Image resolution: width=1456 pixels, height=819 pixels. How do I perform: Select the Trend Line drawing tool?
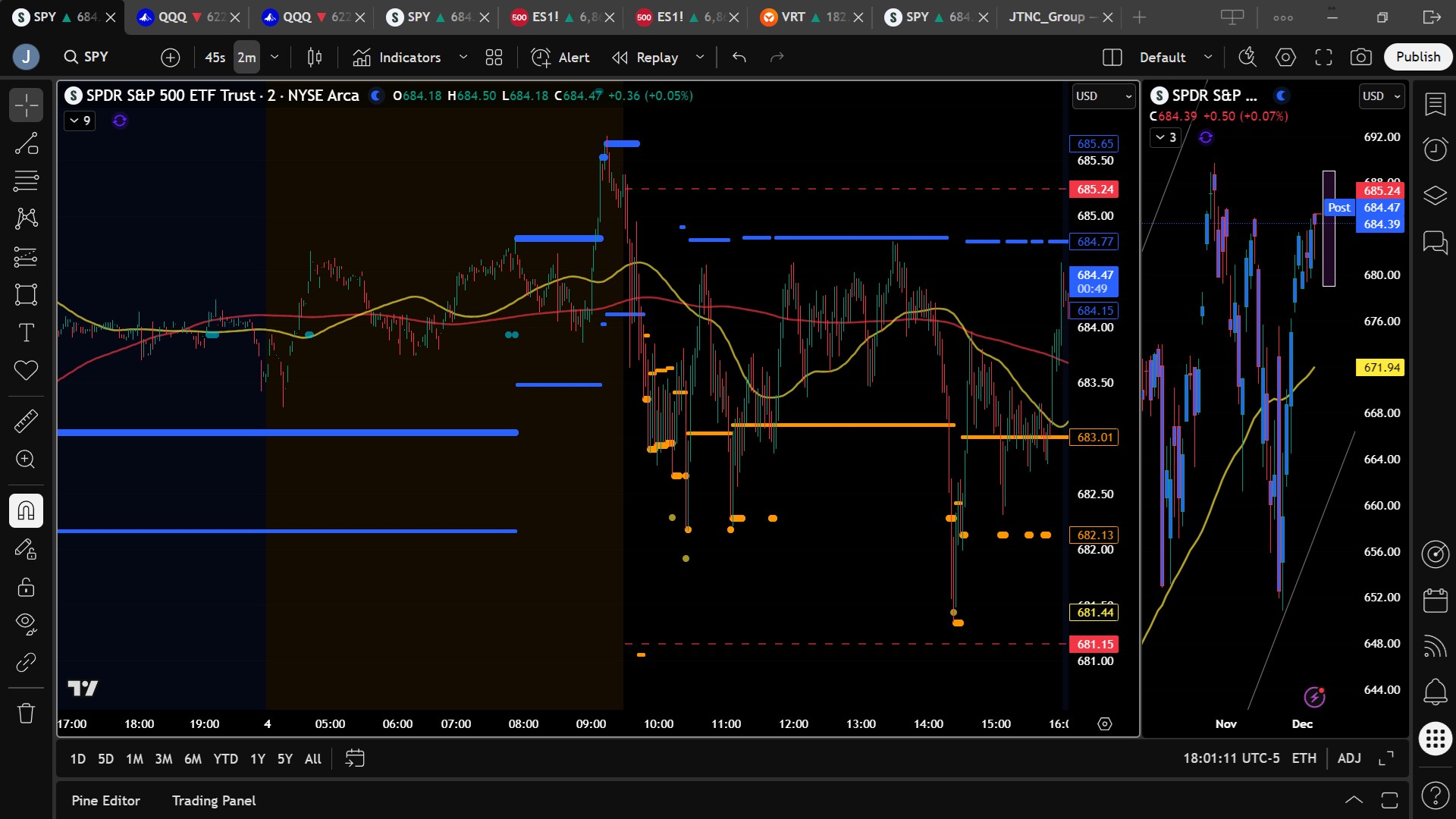[26, 143]
